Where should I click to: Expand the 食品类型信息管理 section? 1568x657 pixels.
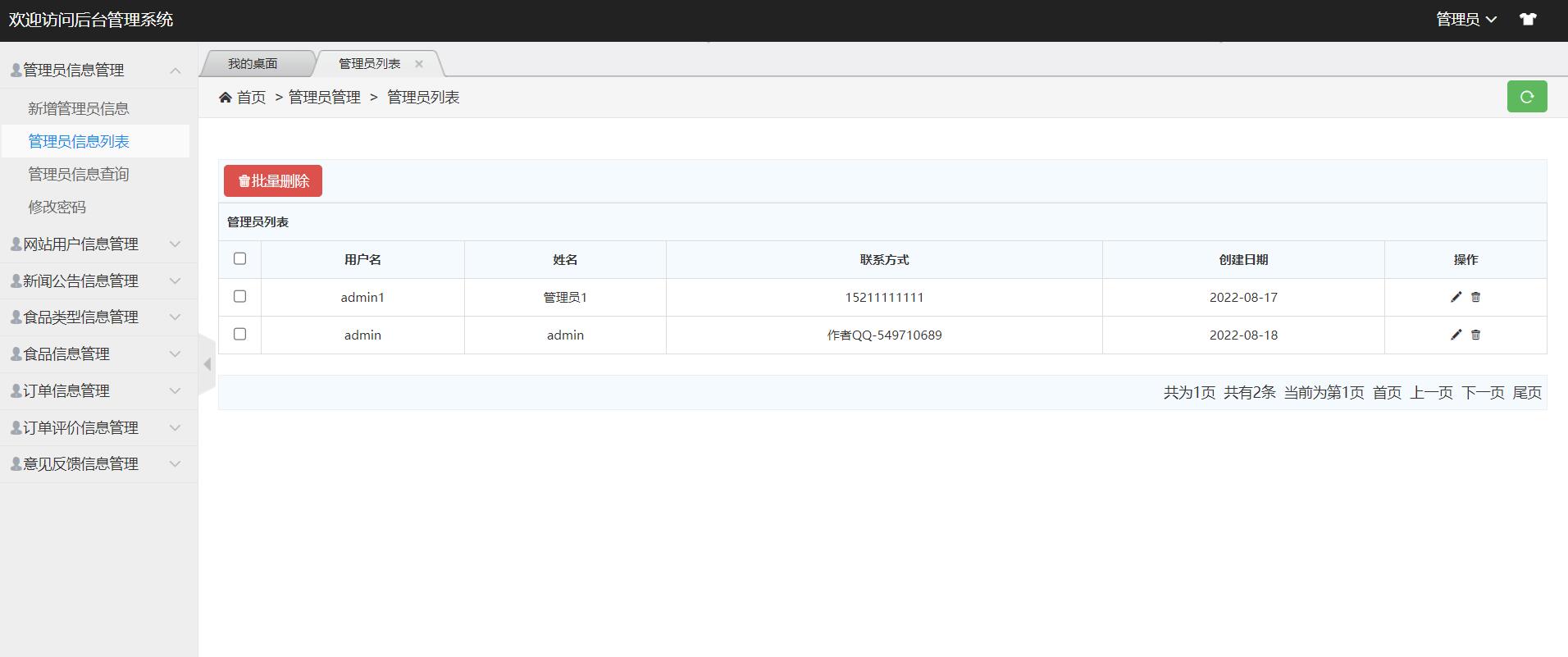(98, 317)
